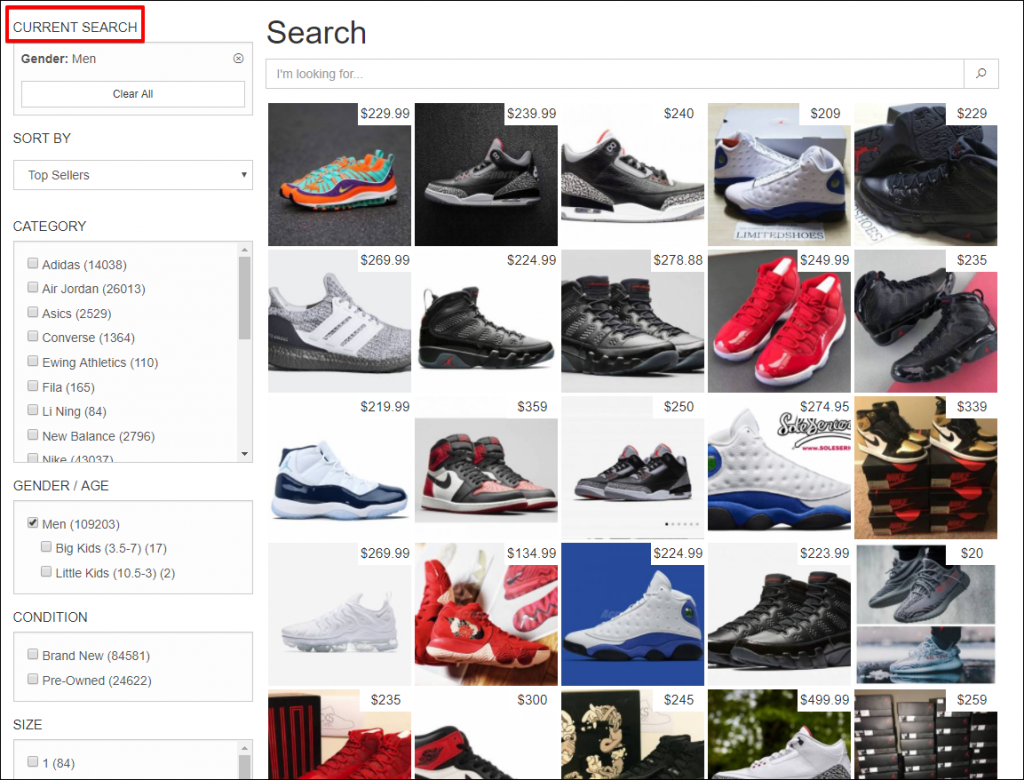Open the $20 grey Yeezy listing
Viewport: 1024px width, 780px height.
pos(926,614)
